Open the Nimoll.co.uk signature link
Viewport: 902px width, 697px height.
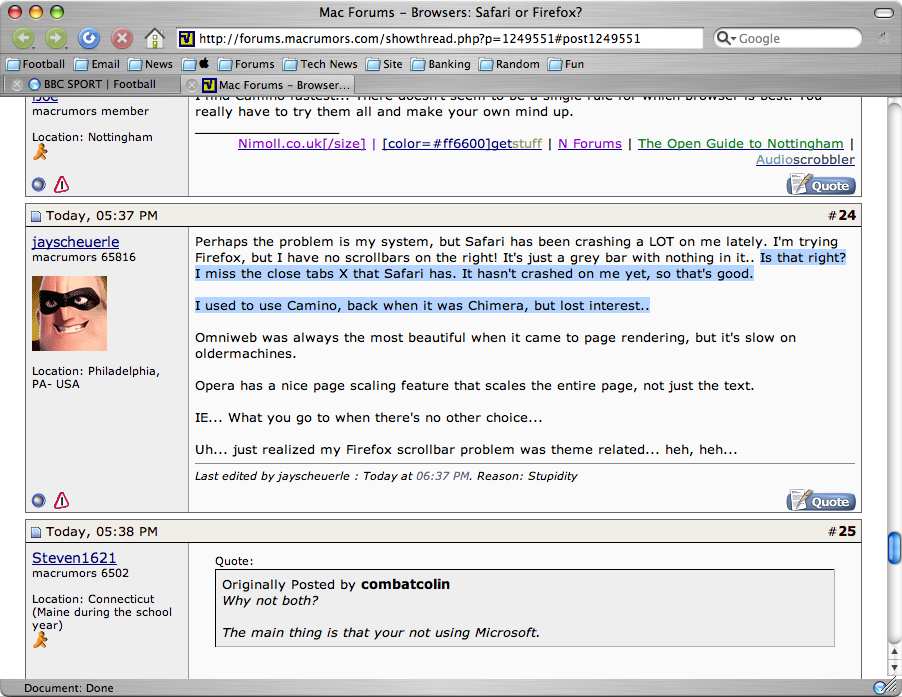[302, 144]
